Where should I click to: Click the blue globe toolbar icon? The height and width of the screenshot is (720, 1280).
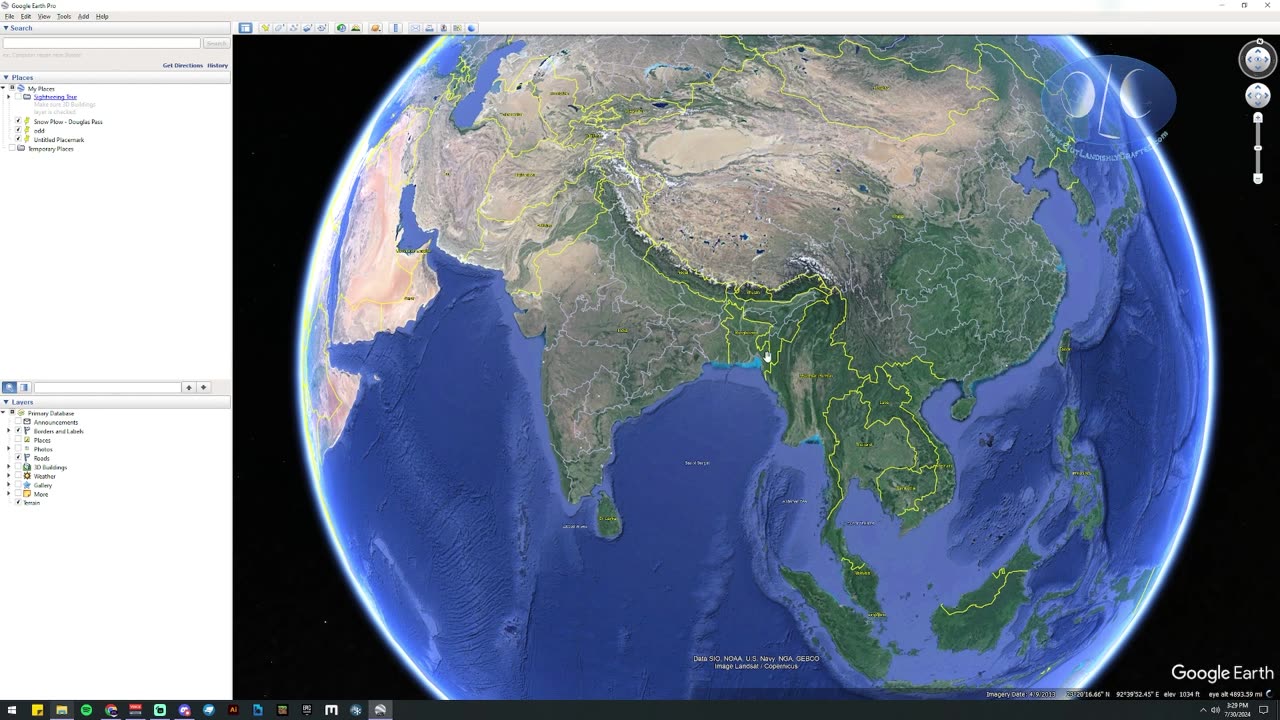tap(471, 28)
